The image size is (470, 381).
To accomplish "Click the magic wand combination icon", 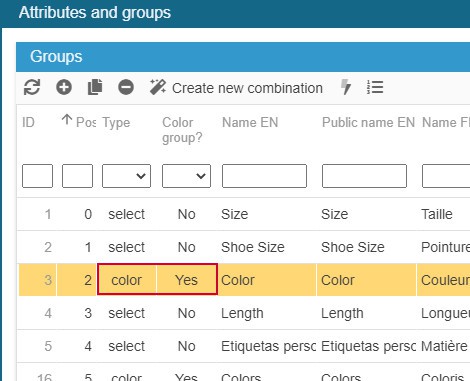I will 157,88.
